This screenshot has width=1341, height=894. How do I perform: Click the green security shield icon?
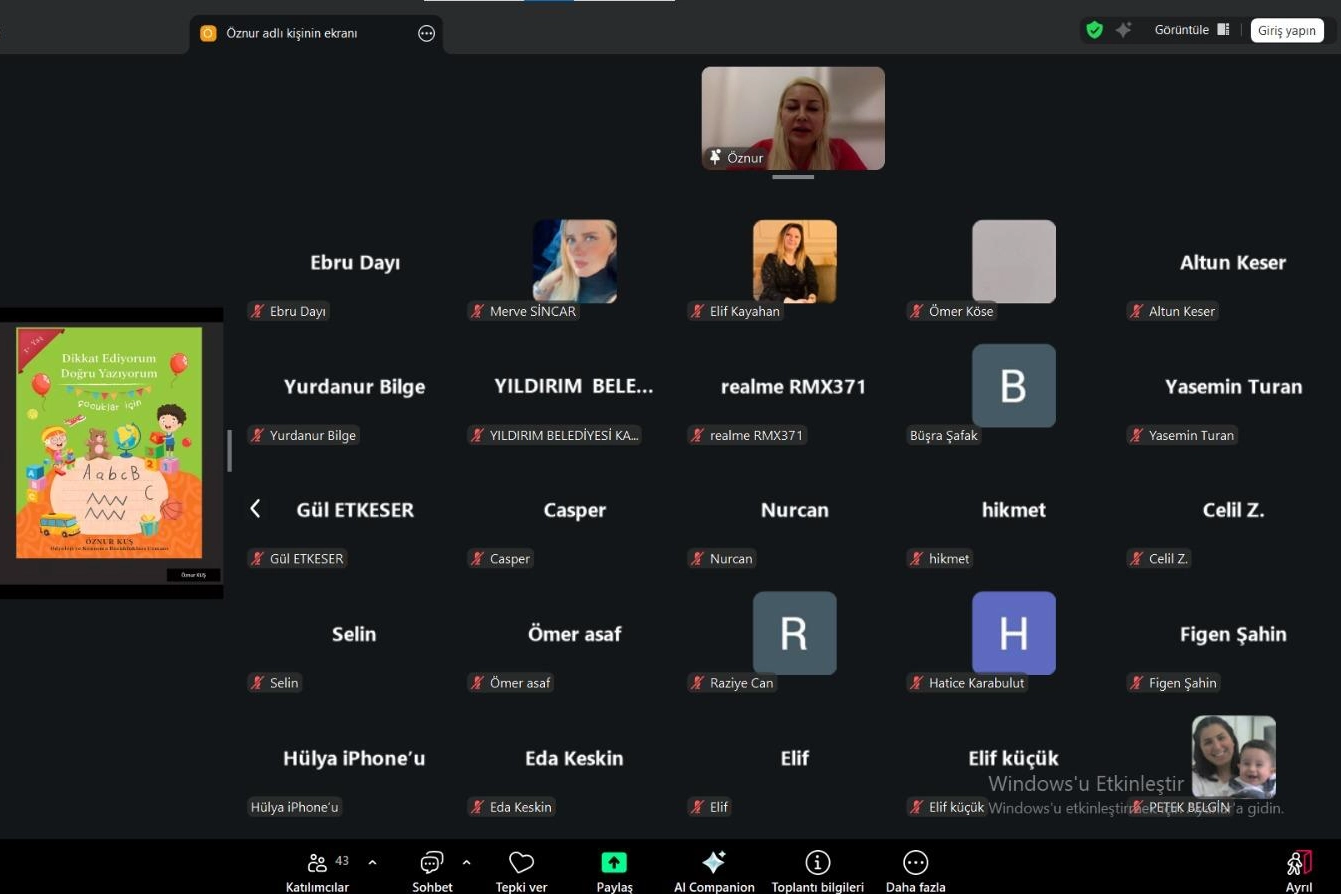(x=1095, y=30)
